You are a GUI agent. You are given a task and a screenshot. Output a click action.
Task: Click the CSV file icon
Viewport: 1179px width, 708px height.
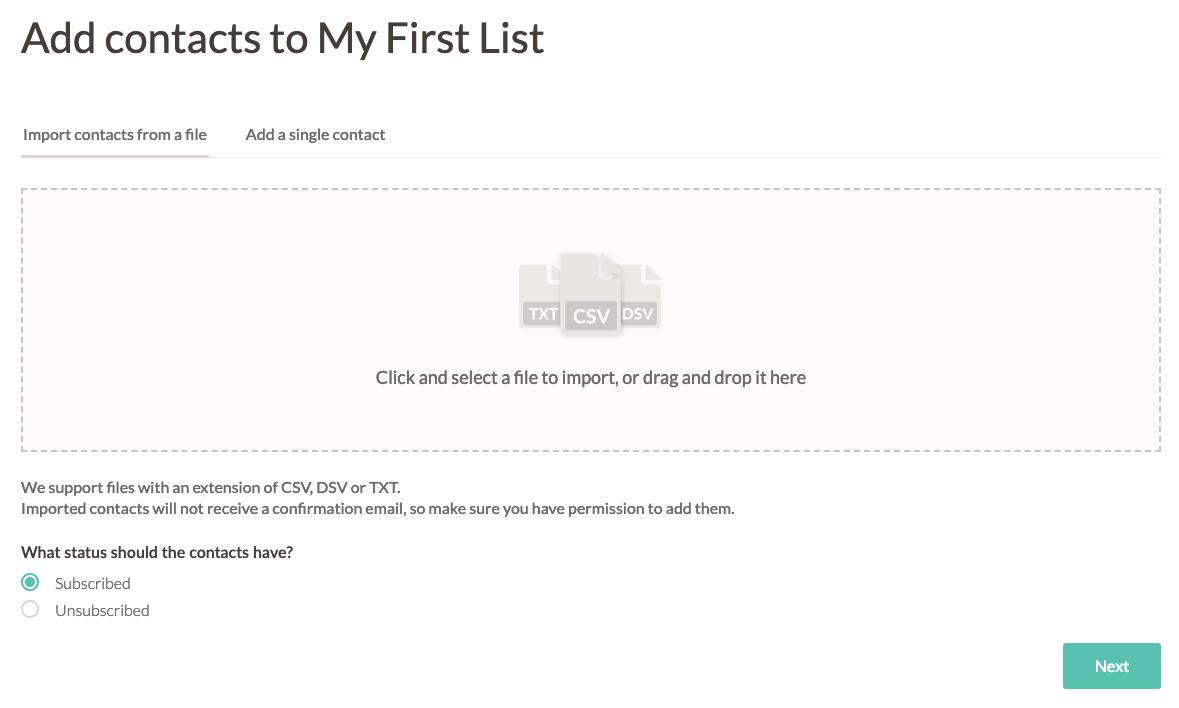(x=591, y=296)
